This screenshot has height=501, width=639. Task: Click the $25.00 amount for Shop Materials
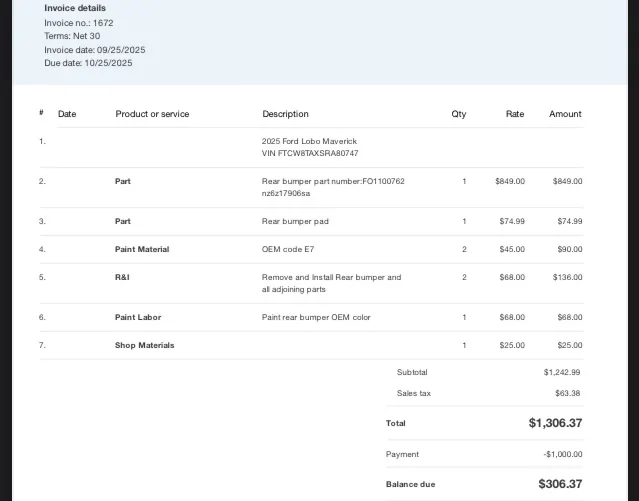(570, 345)
